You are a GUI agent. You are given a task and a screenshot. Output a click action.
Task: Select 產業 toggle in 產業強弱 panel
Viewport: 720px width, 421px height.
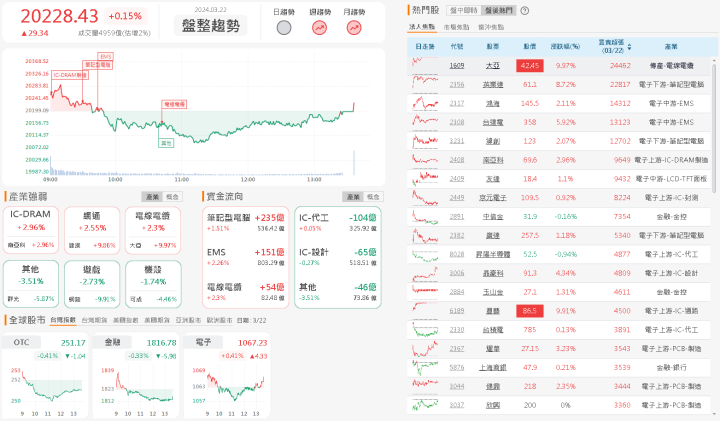point(152,197)
